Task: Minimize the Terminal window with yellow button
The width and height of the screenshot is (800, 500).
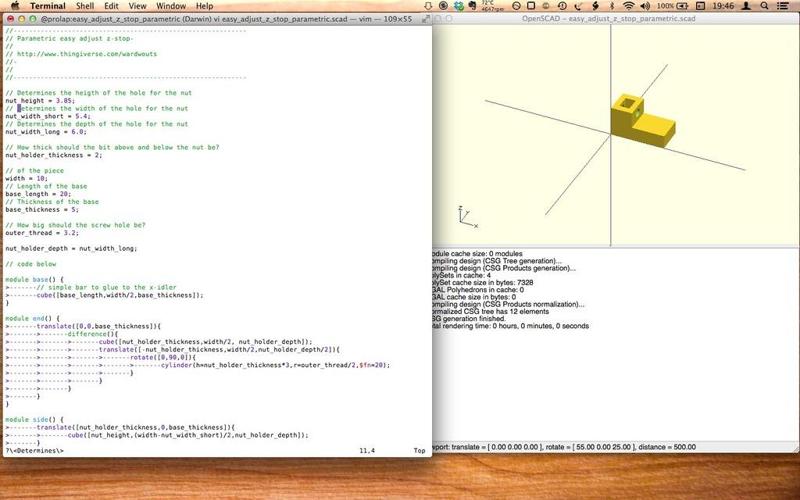Action: (x=21, y=19)
